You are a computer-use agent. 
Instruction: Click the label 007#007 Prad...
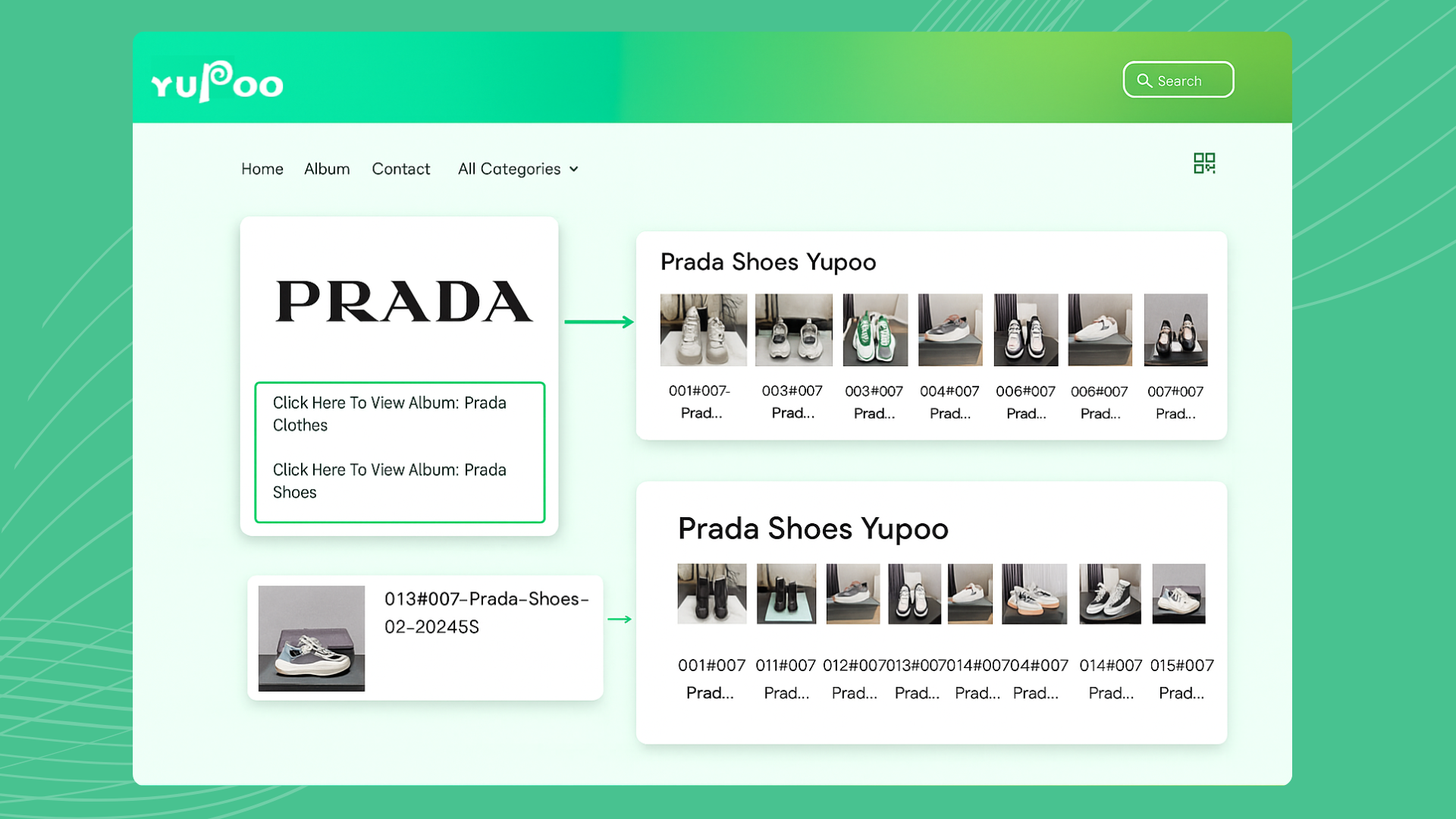click(1175, 403)
